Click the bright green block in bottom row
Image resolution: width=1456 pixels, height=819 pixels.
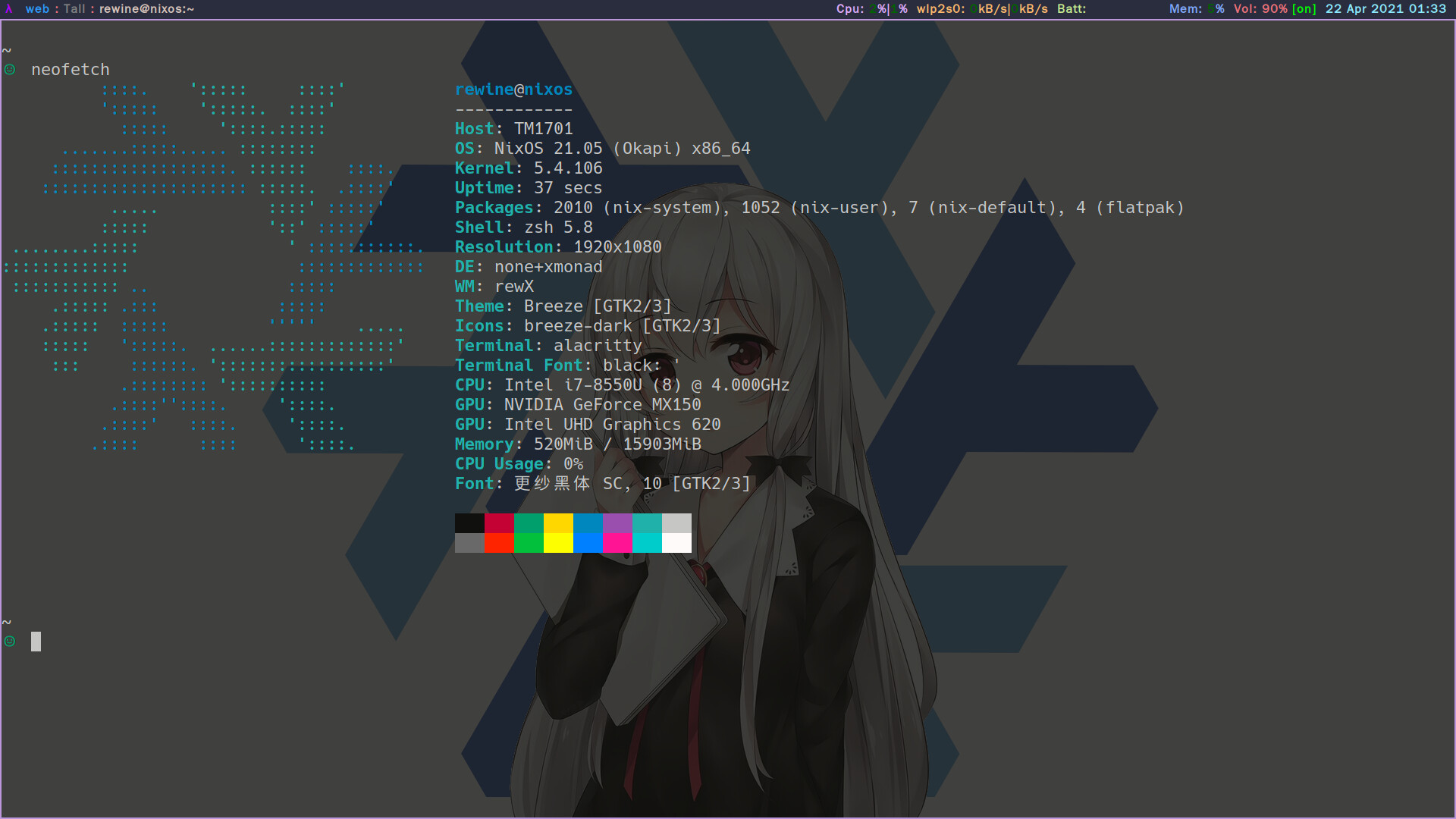[529, 543]
